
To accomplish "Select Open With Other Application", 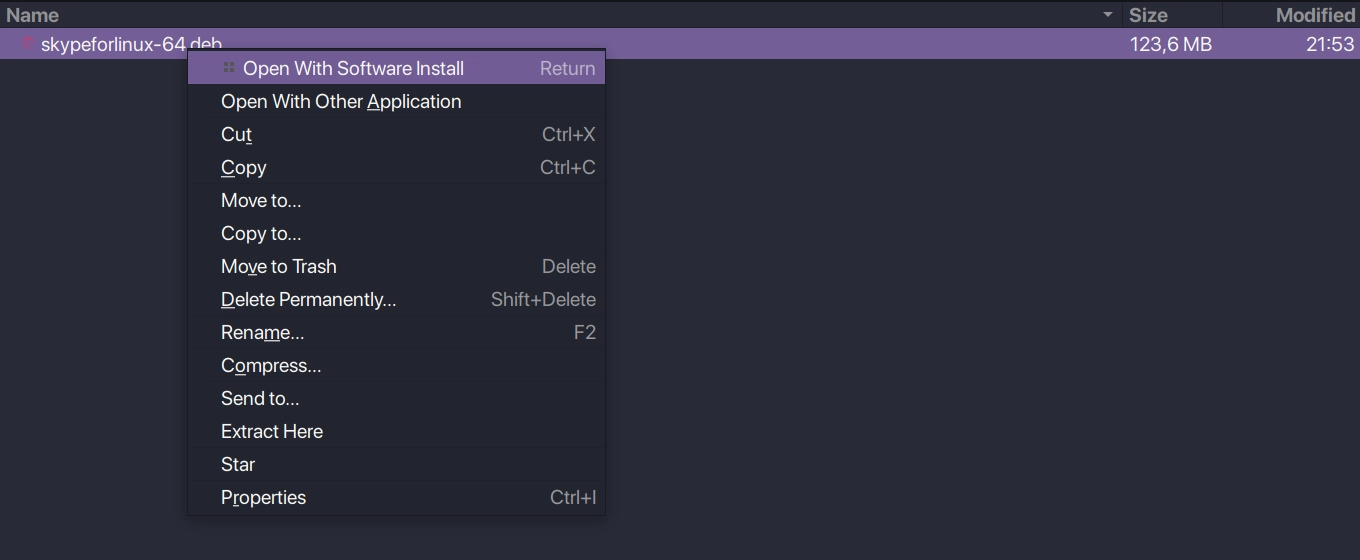I will point(396,101).
